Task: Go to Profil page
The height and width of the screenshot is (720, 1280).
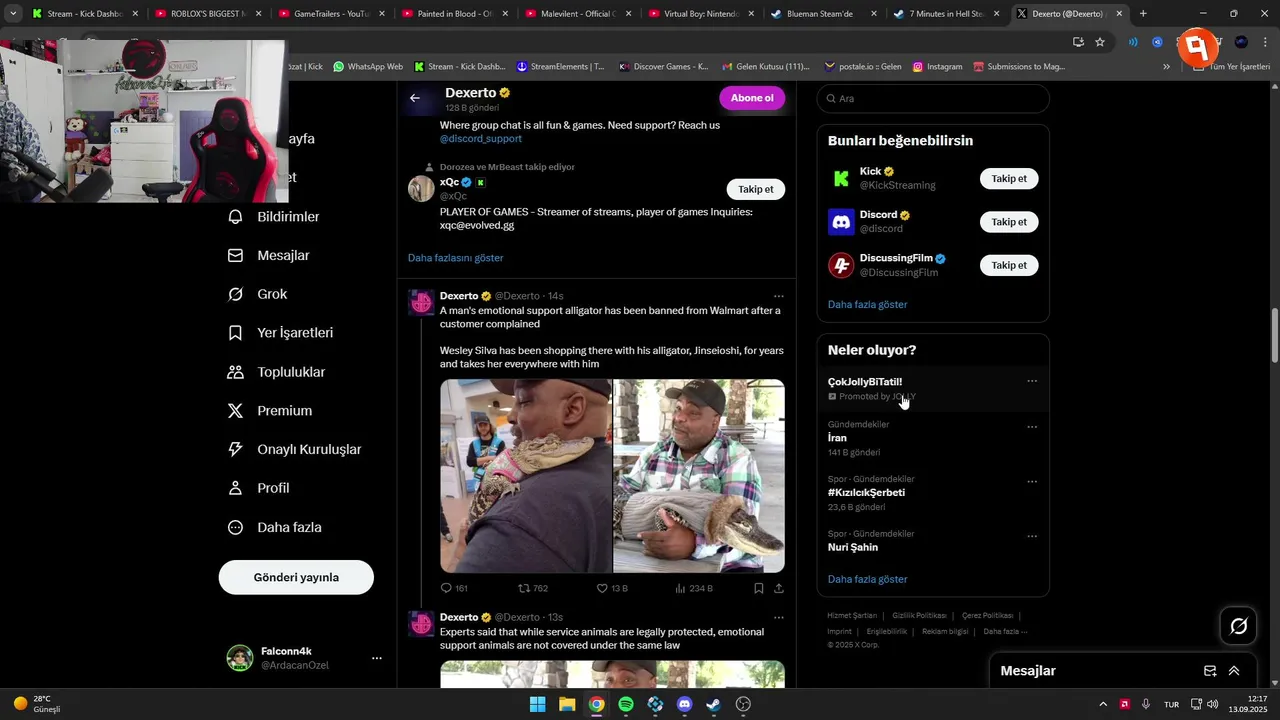Action: [x=259, y=488]
